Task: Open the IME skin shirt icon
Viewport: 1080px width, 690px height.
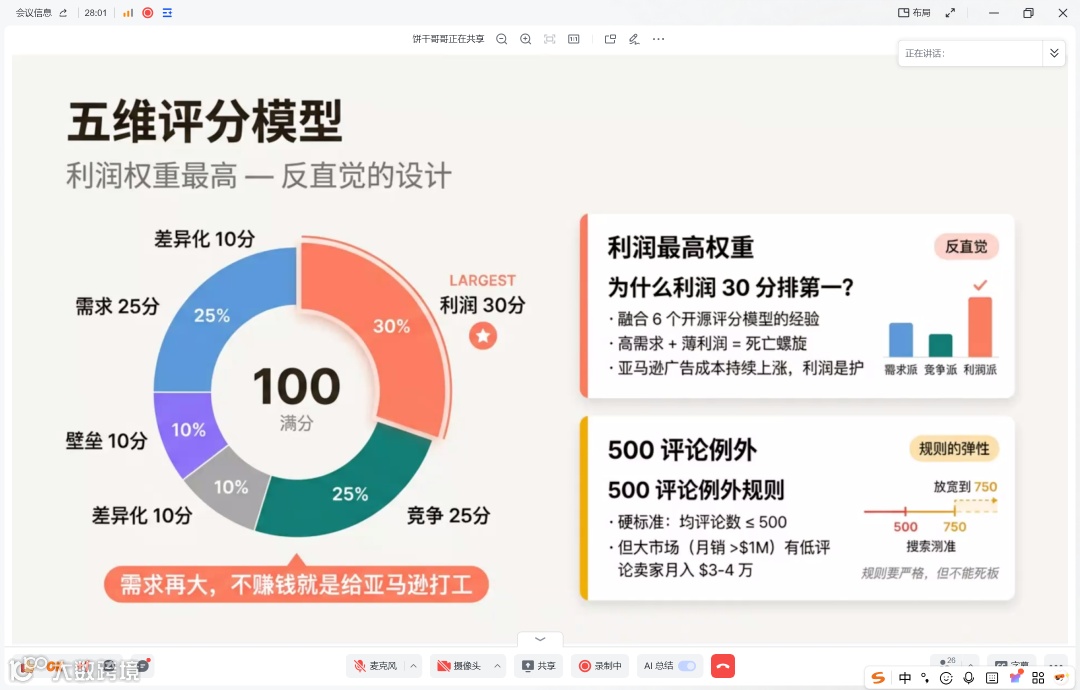Action: point(1015,678)
